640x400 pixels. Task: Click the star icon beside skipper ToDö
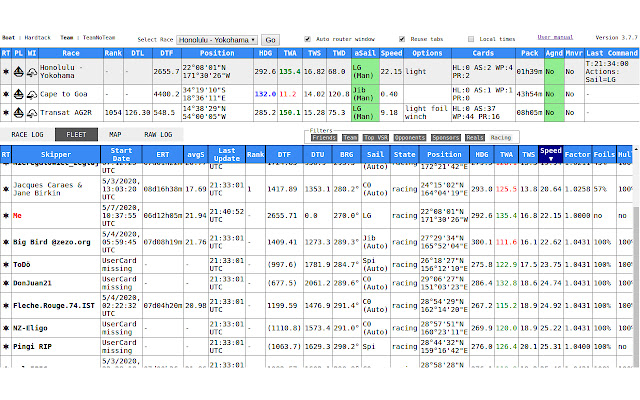point(6,264)
